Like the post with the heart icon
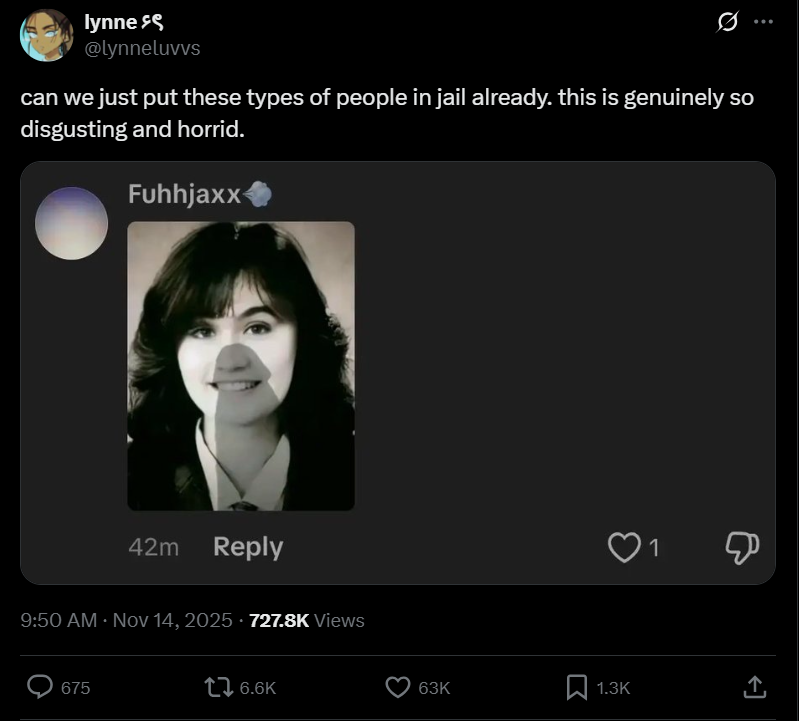 [x=398, y=687]
